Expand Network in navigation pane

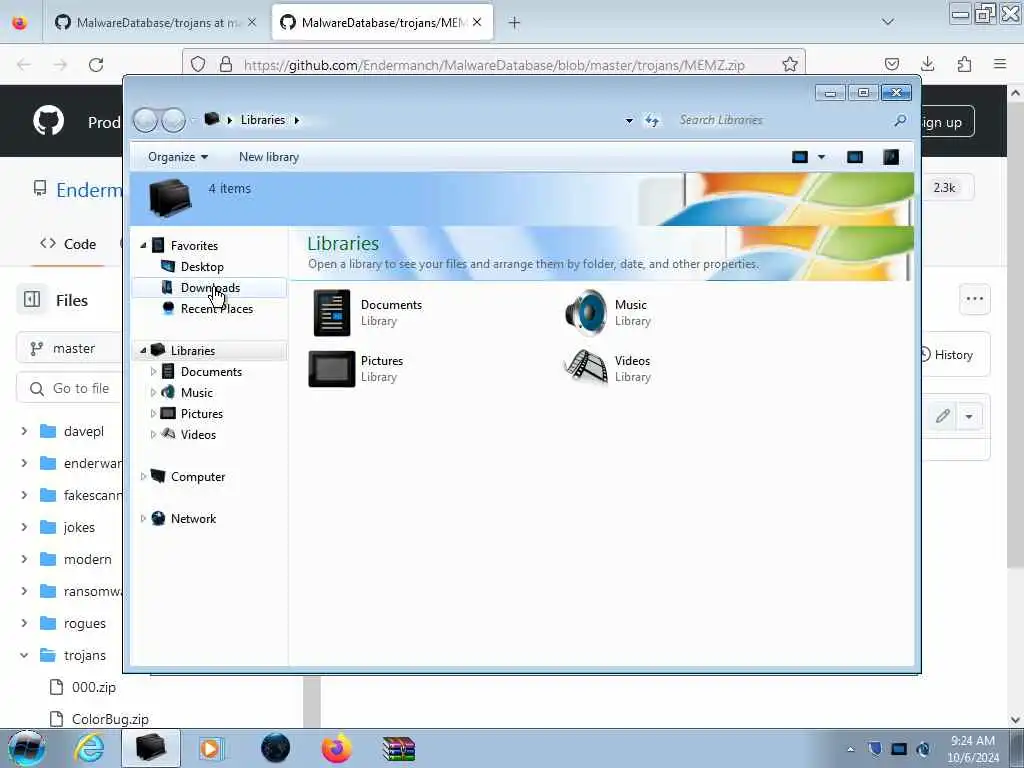point(143,519)
